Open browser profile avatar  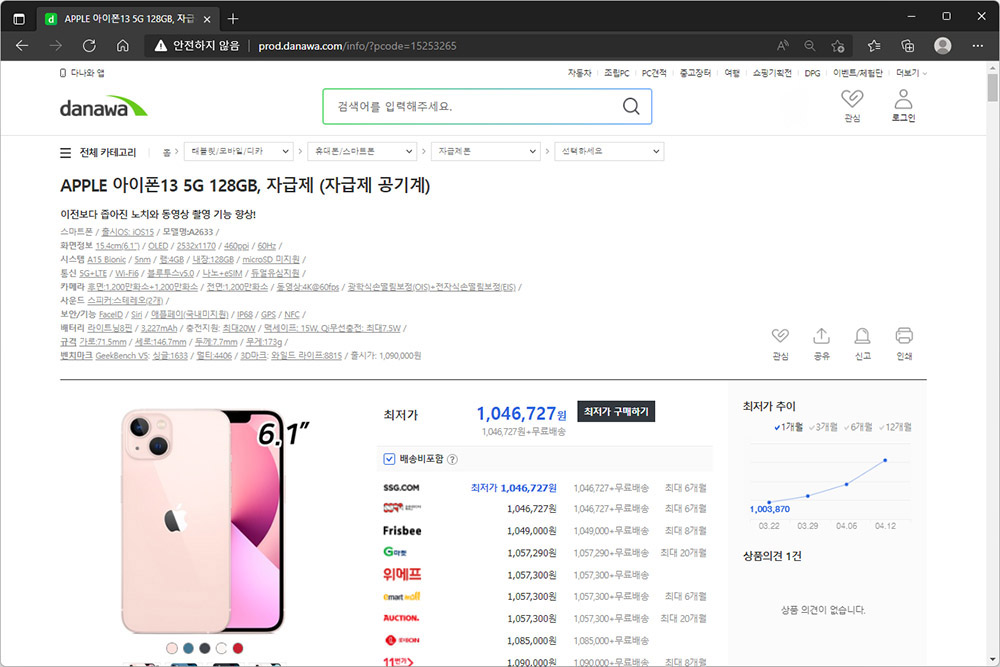click(943, 45)
